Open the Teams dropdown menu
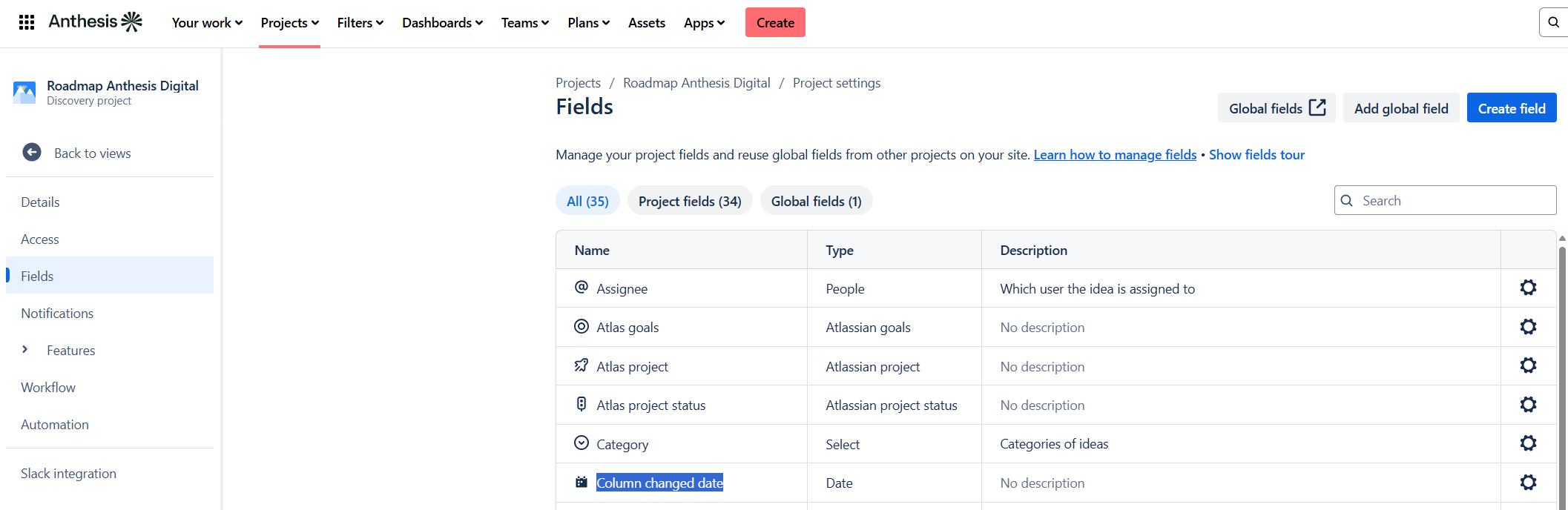 pos(525,23)
